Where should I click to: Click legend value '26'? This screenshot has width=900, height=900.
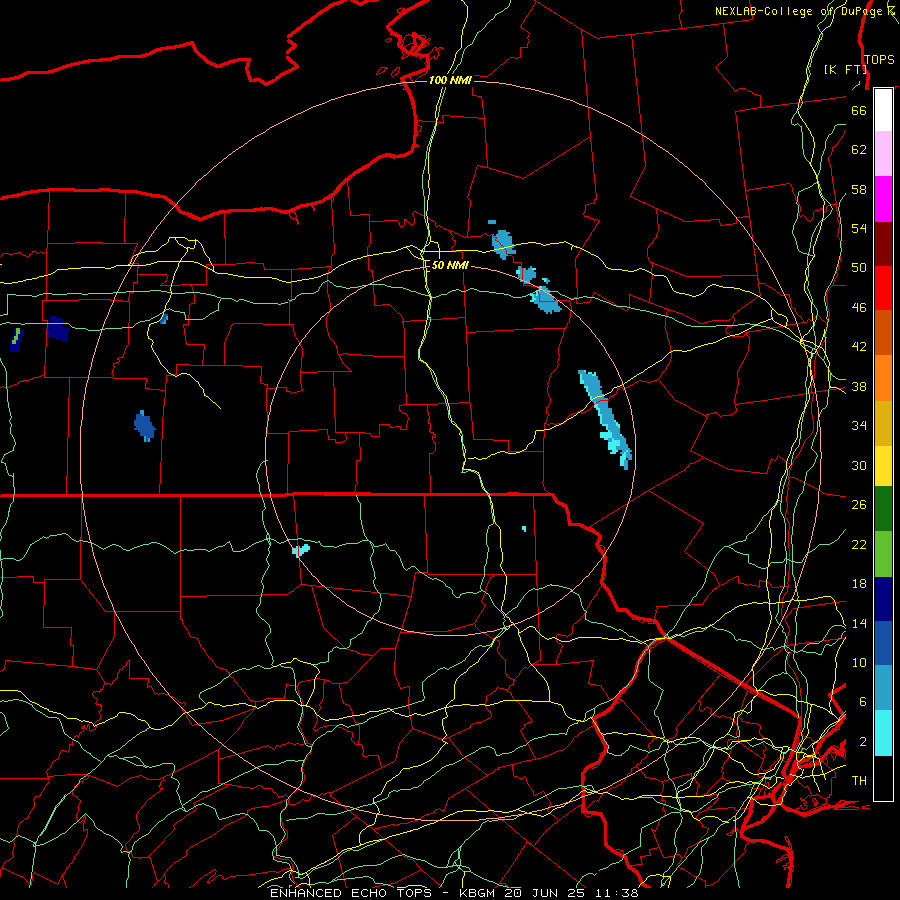859,505
